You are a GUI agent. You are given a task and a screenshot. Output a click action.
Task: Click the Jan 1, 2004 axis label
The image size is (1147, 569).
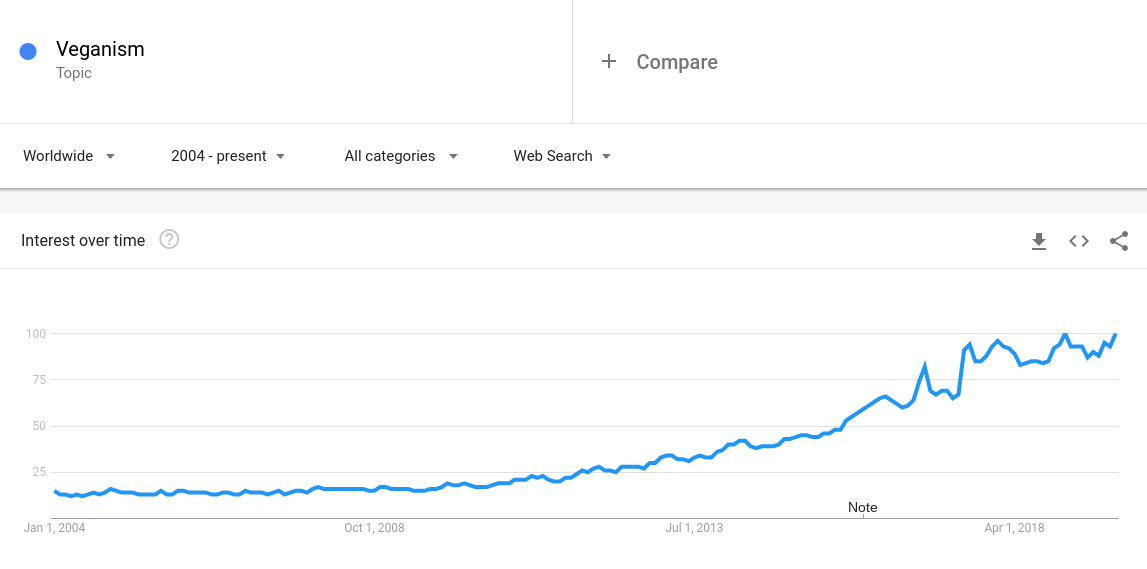[55, 528]
